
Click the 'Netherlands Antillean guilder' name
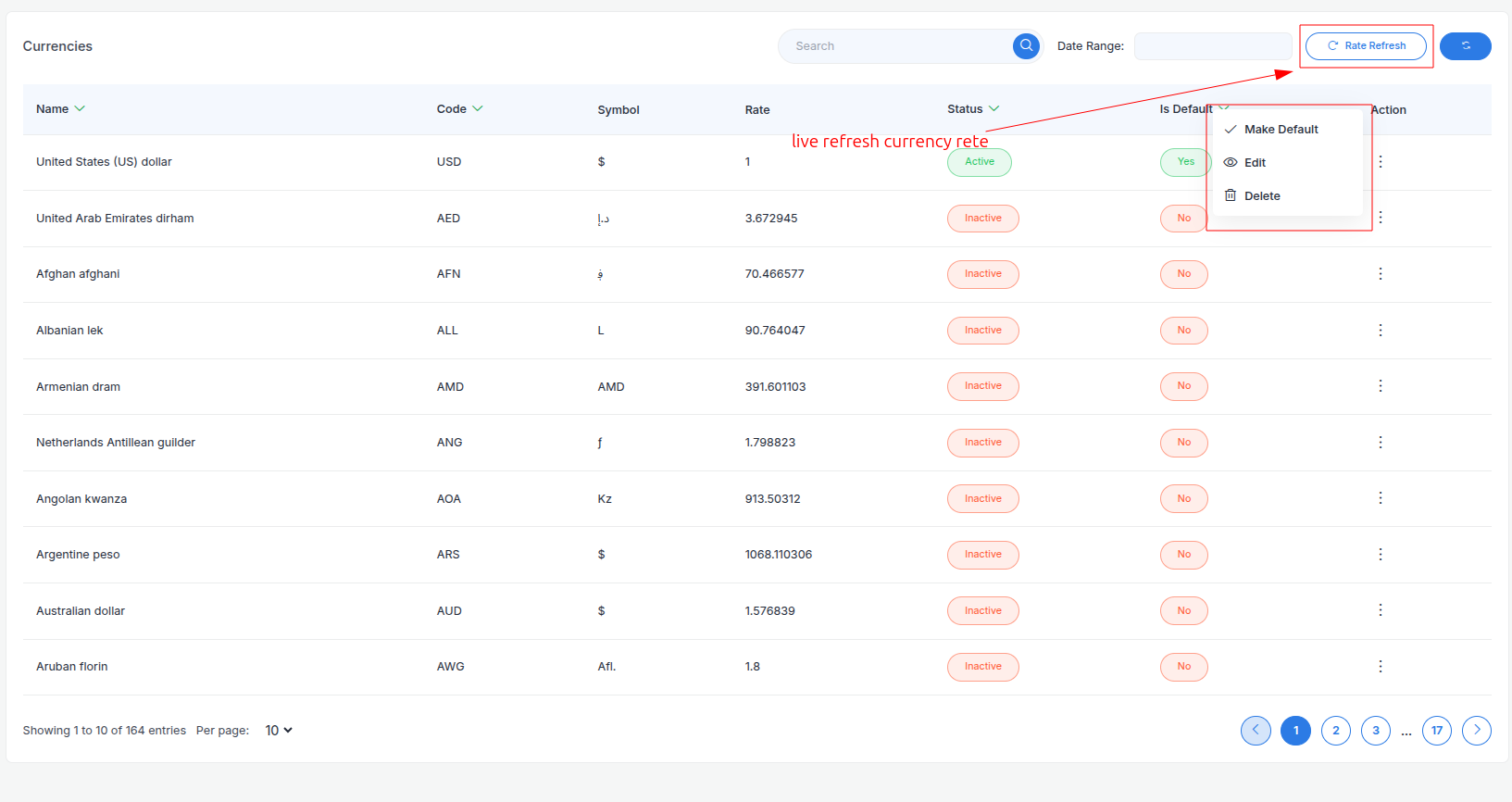click(116, 443)
